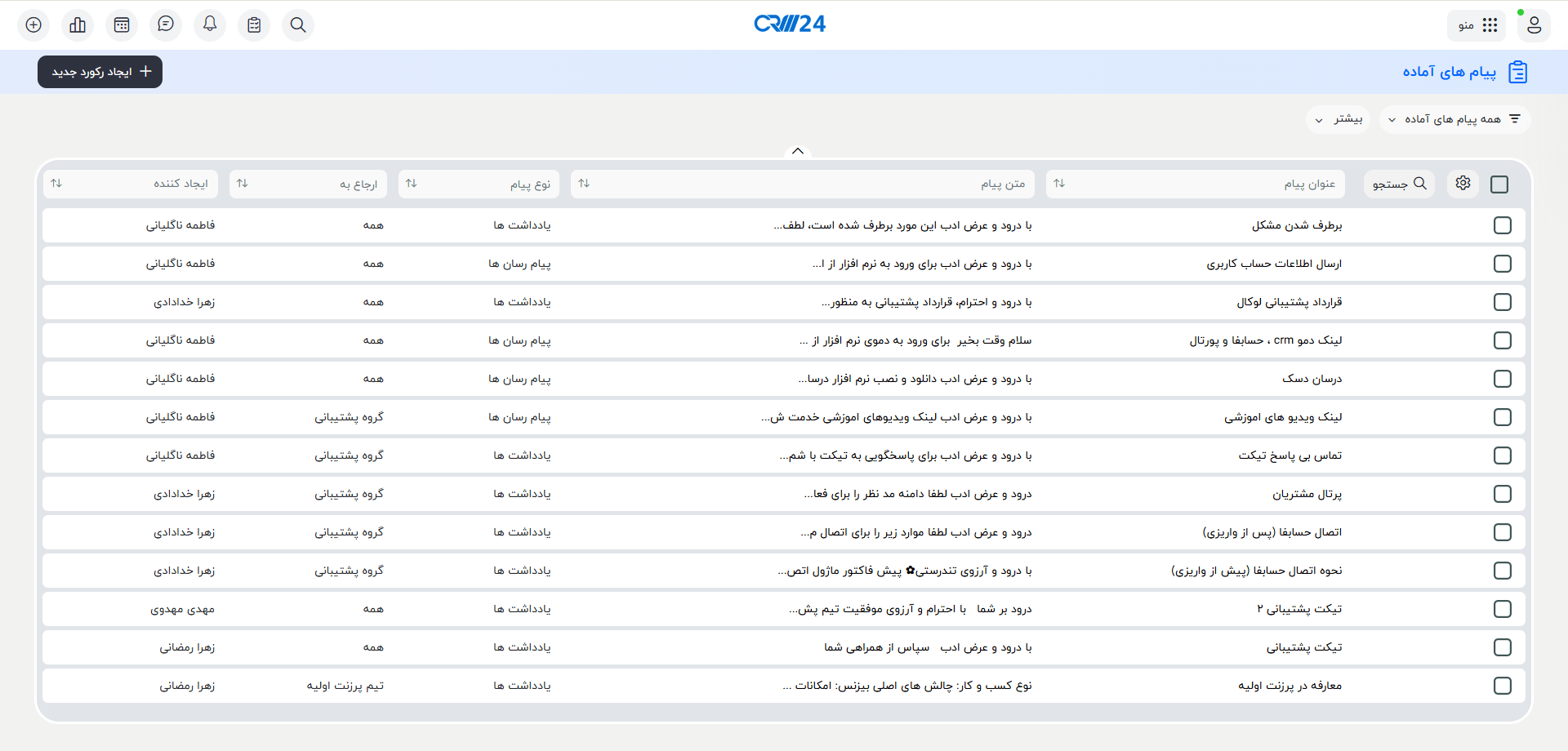This screenshot has height=751, width=1568.
Task: Expand the بیشتر dropdown
Action: 1338,119
